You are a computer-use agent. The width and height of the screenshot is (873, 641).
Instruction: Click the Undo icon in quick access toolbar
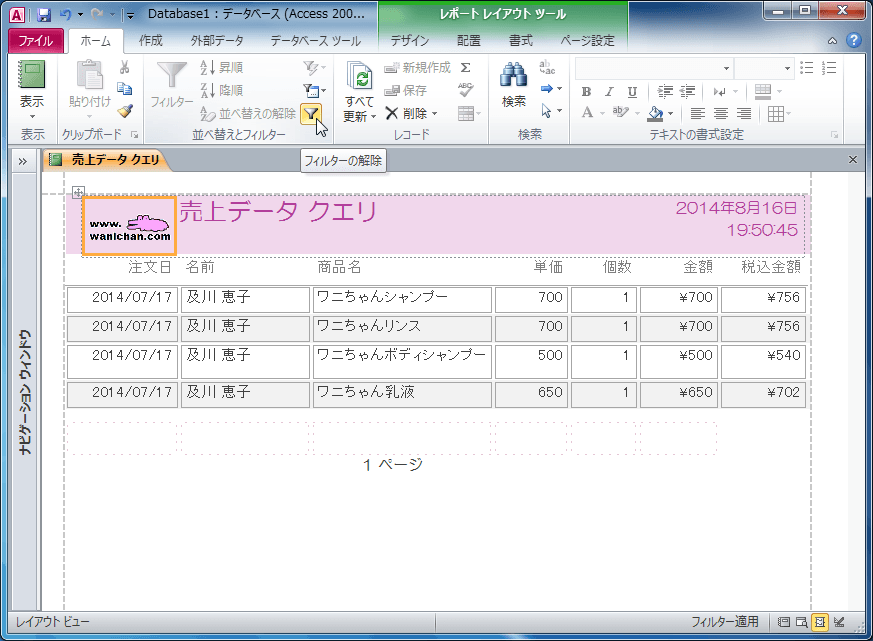coord(66,14)
